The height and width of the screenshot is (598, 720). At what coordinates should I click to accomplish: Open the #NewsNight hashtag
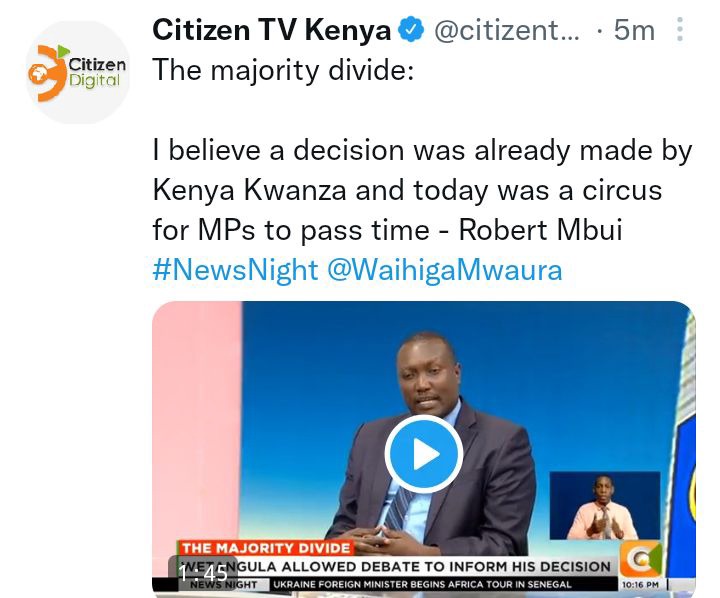pos(235,270)
